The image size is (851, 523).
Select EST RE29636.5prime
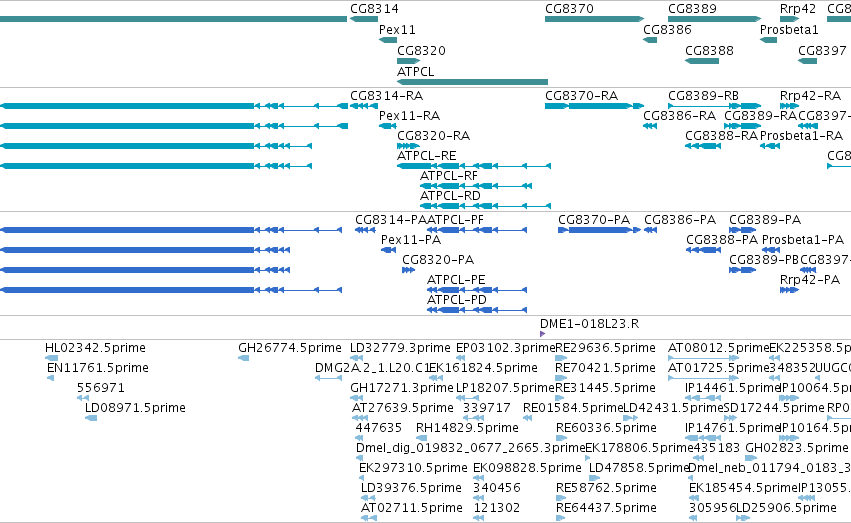(x=605, y=348)
